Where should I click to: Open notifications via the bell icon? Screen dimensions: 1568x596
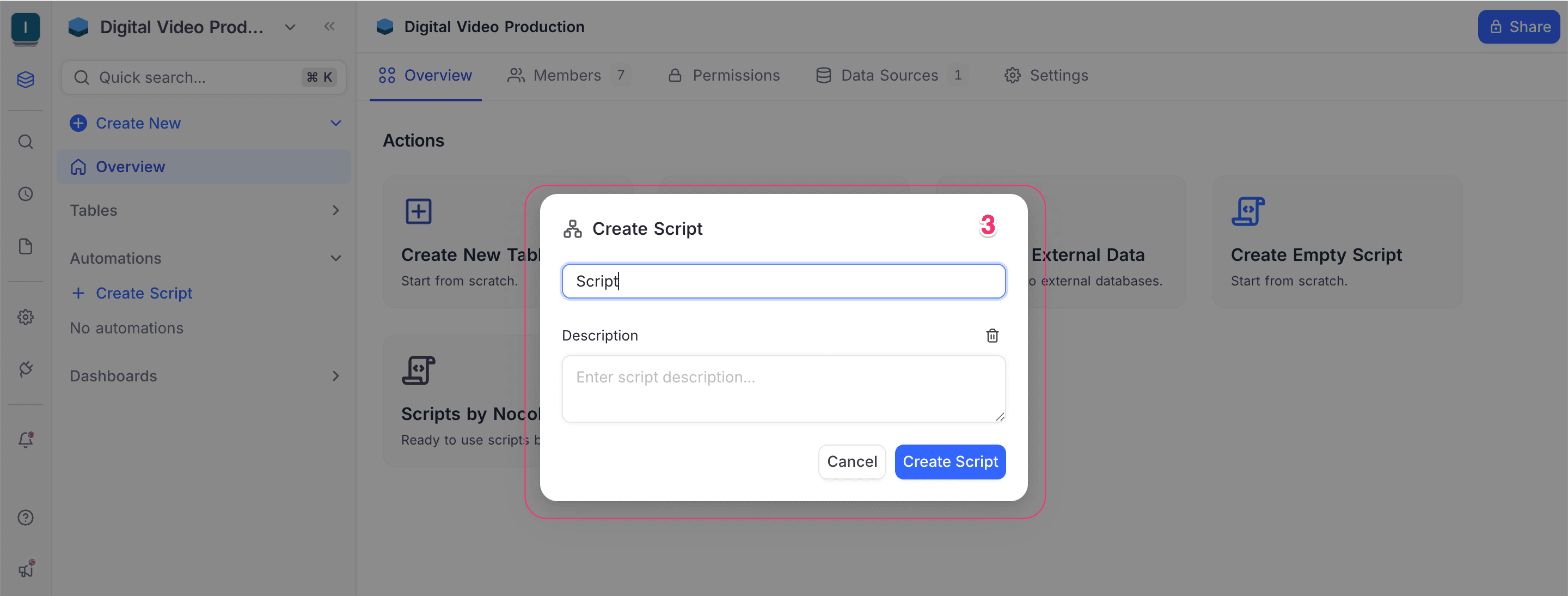click(25, 440)
